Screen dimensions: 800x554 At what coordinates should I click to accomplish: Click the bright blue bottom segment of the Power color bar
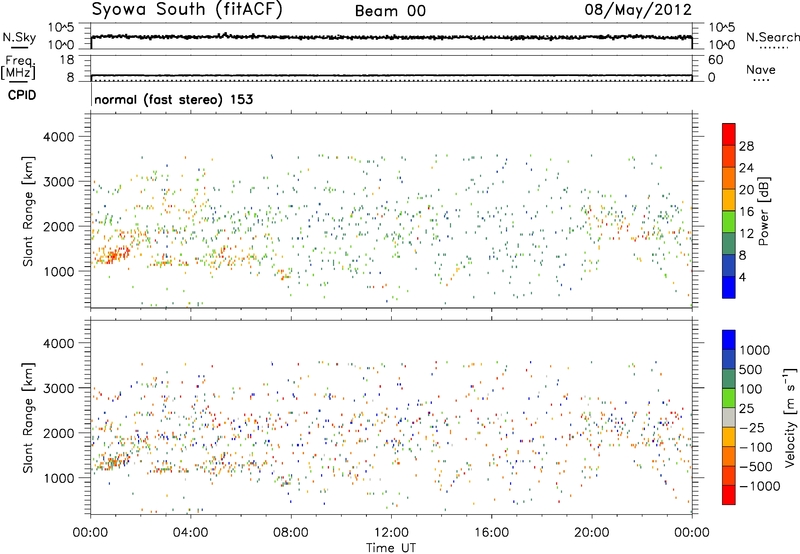(x=729, y=287)
